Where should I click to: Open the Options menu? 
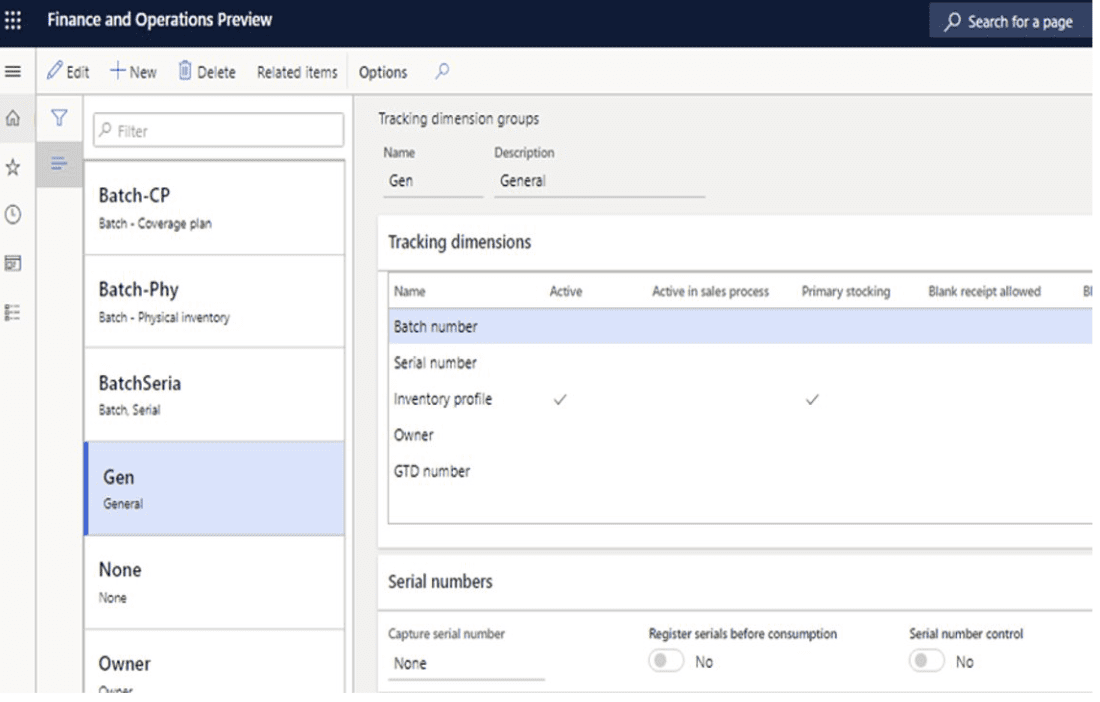tap(385, 72)
